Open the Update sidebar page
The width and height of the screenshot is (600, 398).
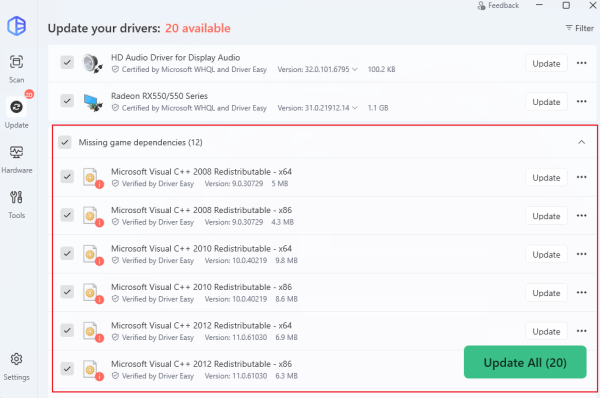point(16,113)
